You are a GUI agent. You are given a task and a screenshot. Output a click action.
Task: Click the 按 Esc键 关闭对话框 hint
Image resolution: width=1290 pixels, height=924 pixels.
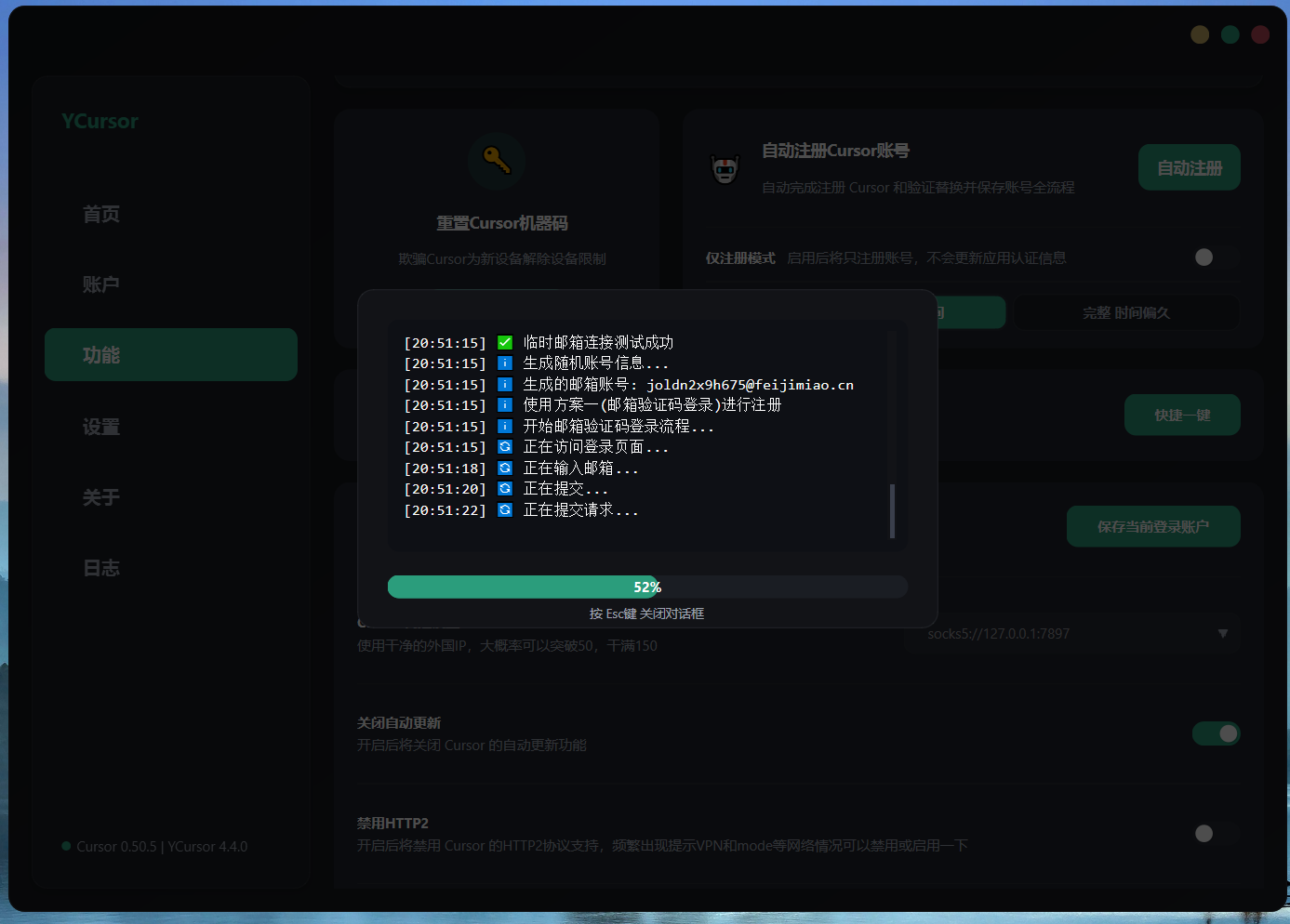646,614
